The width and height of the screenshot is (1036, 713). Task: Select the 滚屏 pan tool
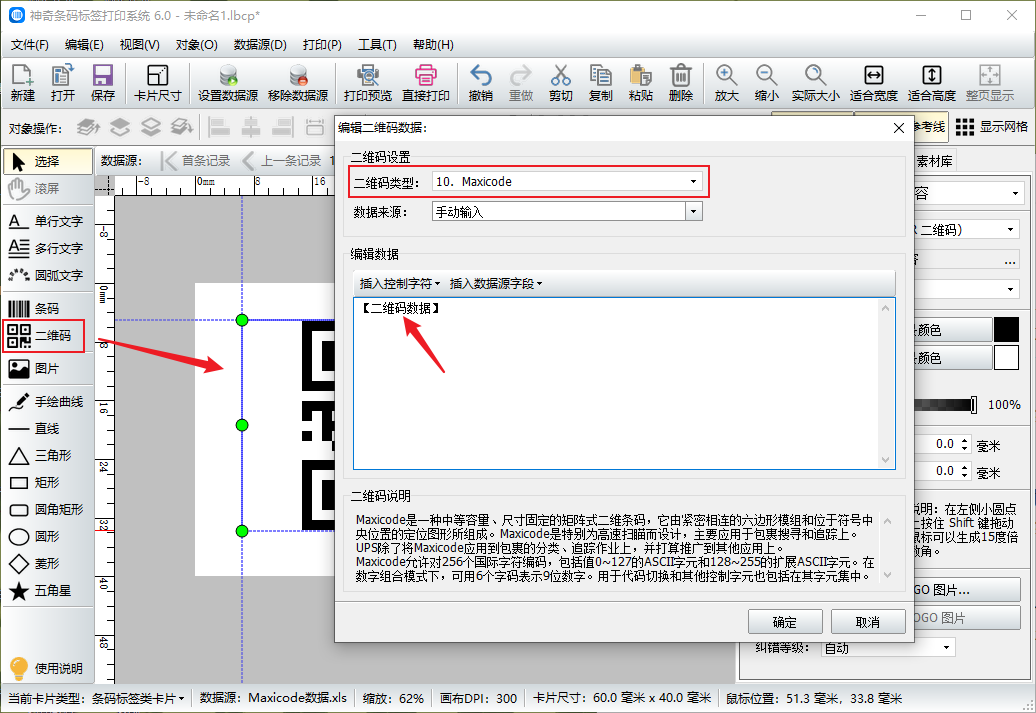click(x=48, y=188)
